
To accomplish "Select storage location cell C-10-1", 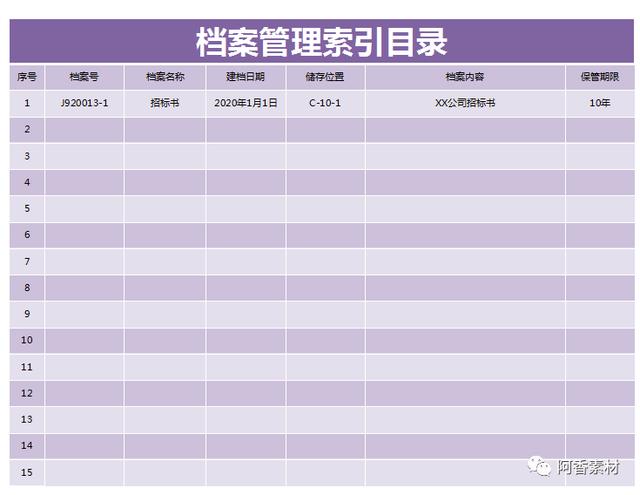I will [325, 103].
